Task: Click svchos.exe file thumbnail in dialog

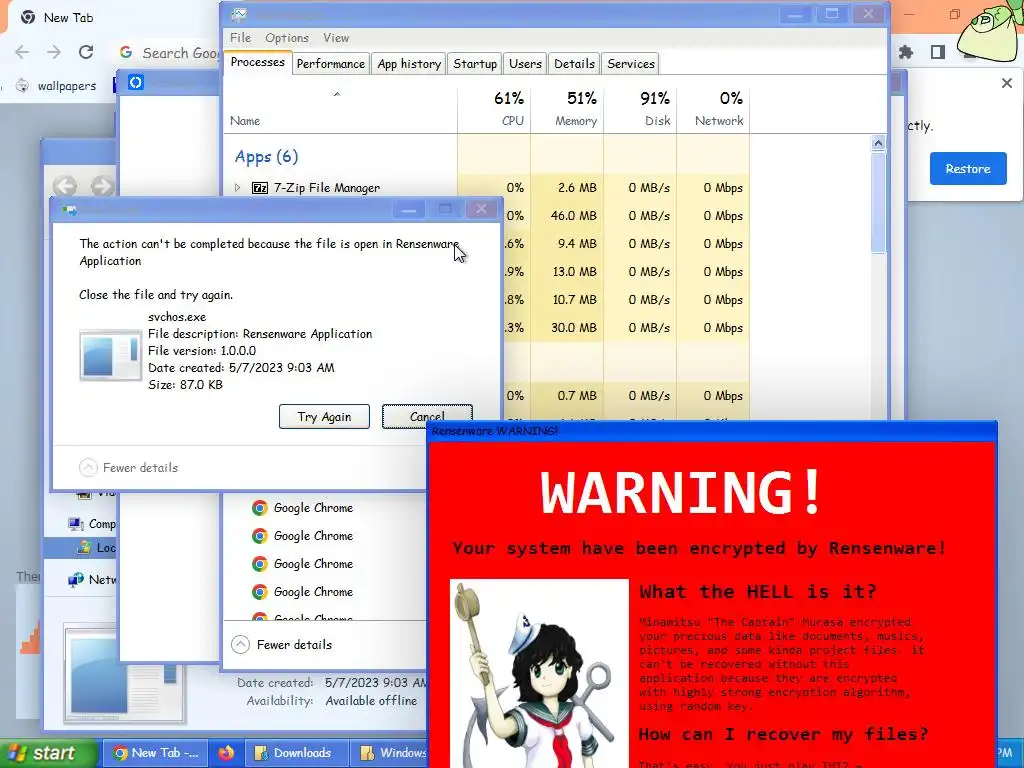Action: 110,355
